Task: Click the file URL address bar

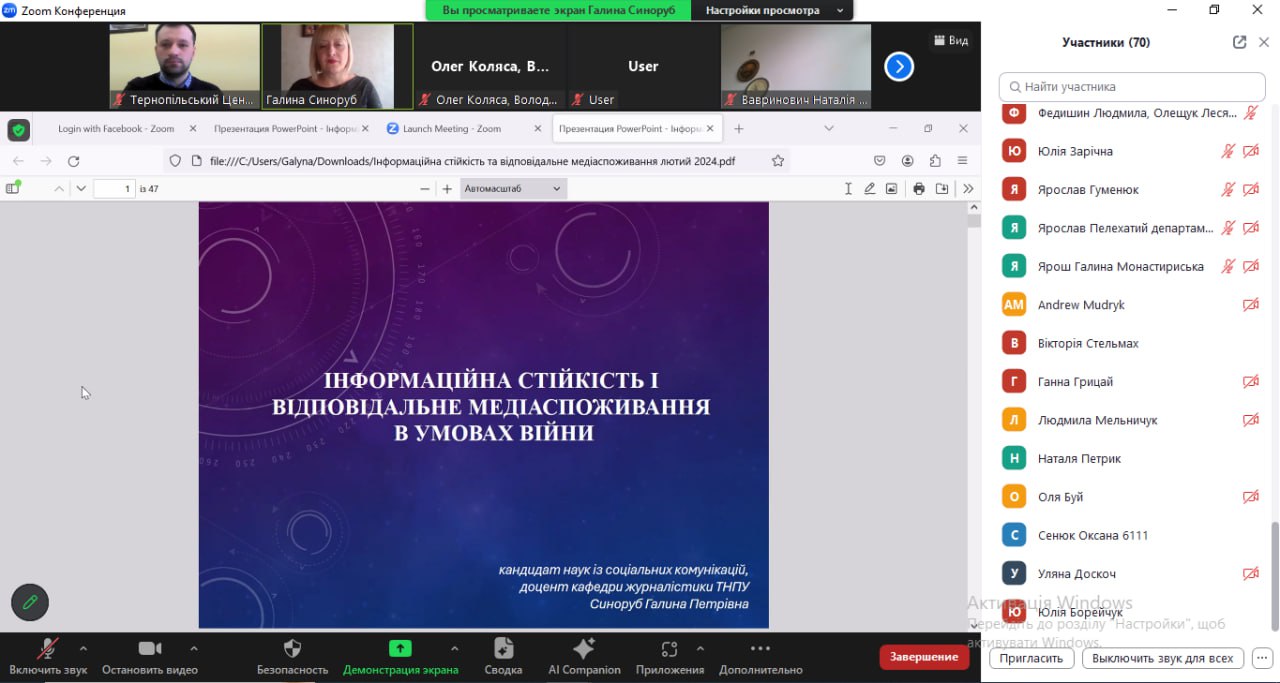Action: (472, 161)
